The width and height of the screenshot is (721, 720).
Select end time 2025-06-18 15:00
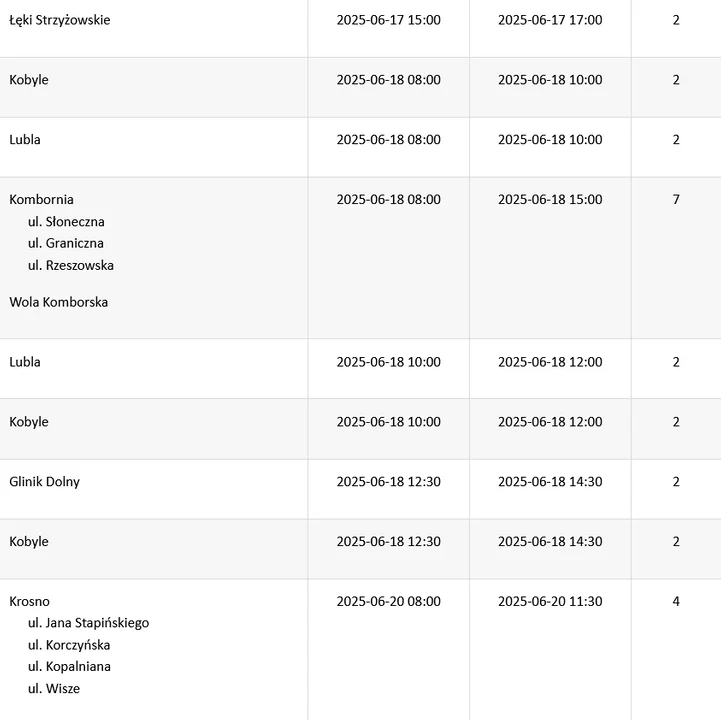(550, 200)
